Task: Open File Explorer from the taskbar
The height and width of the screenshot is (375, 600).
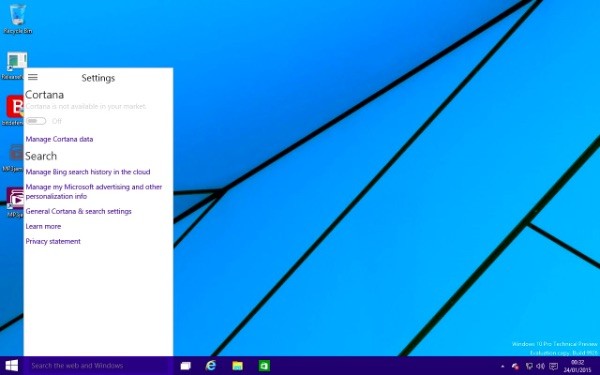Action: tap(237, 366)
